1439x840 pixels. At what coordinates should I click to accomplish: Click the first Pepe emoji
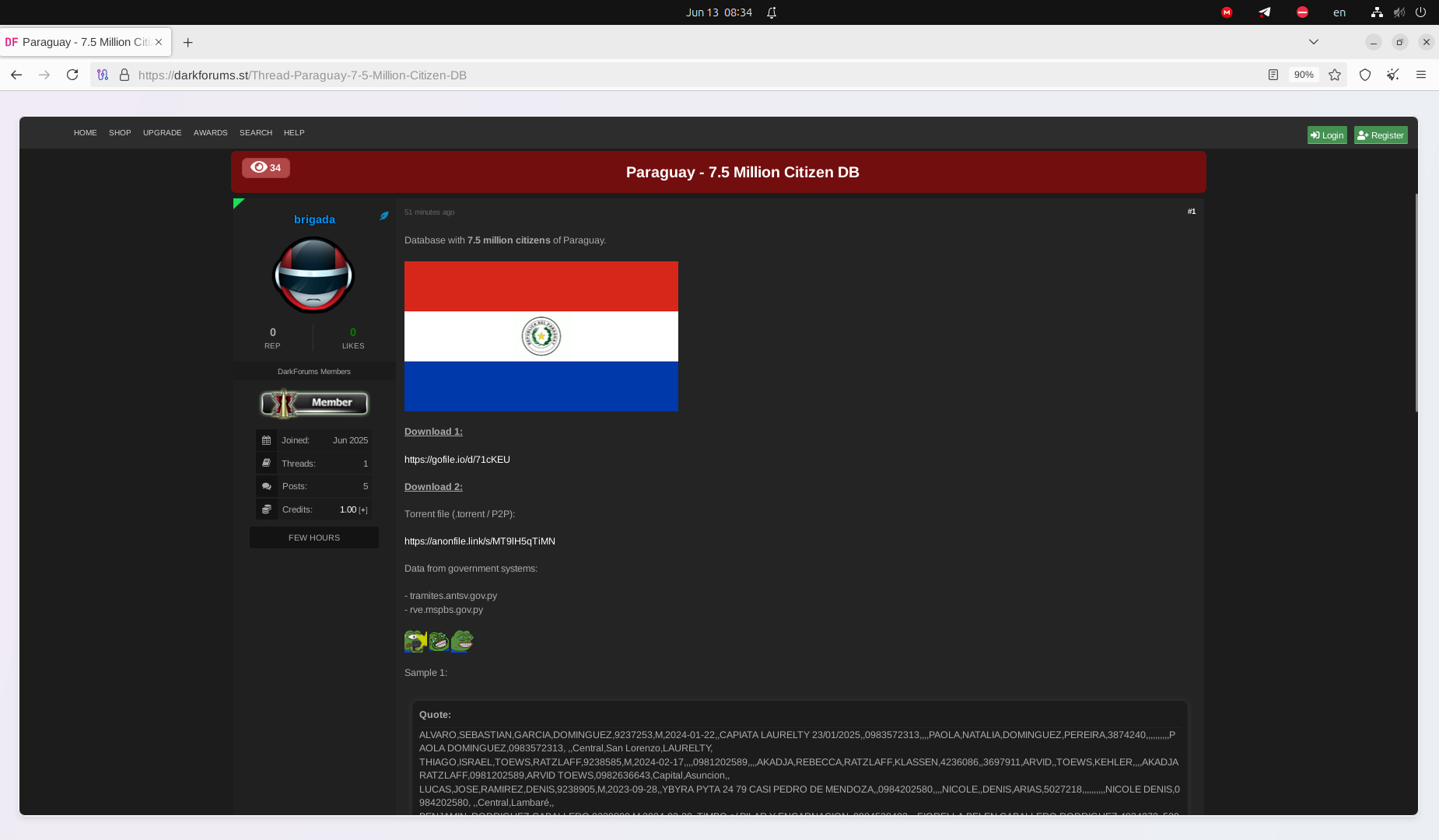point(415,642)
